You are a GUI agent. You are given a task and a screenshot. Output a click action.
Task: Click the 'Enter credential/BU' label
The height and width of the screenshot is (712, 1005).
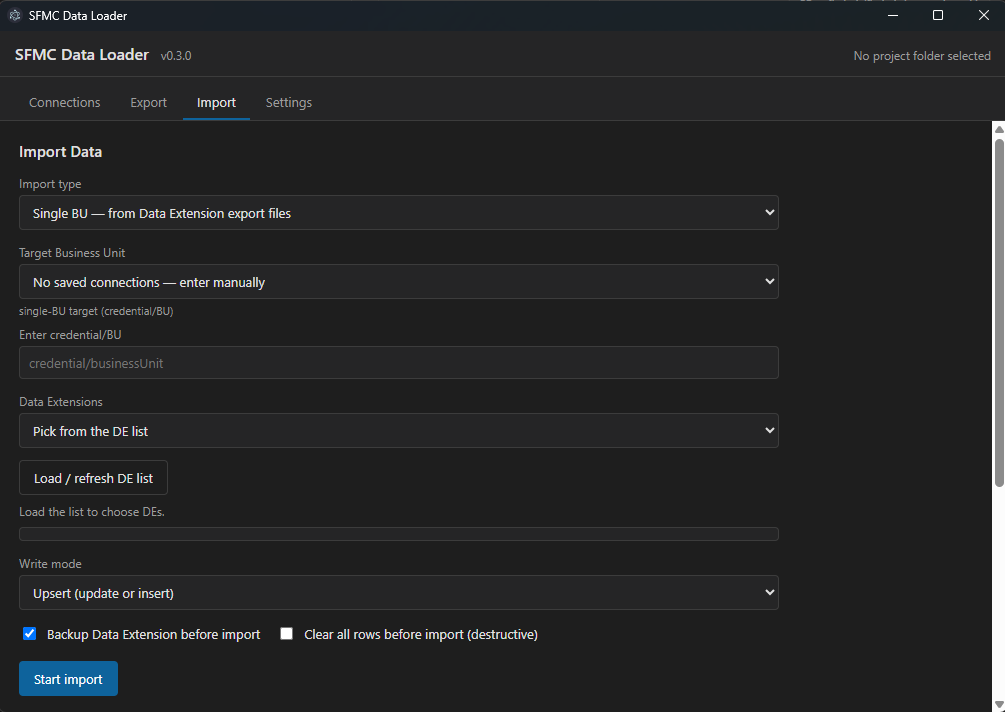click(x=70, y=335)
